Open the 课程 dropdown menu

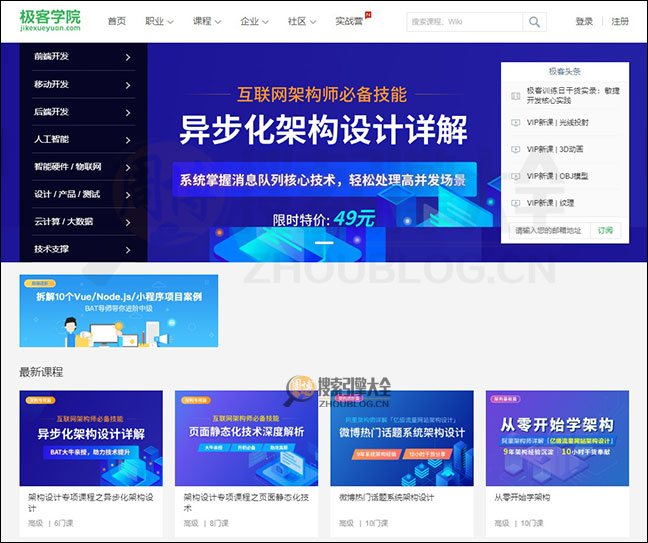[x=207, y=21]
